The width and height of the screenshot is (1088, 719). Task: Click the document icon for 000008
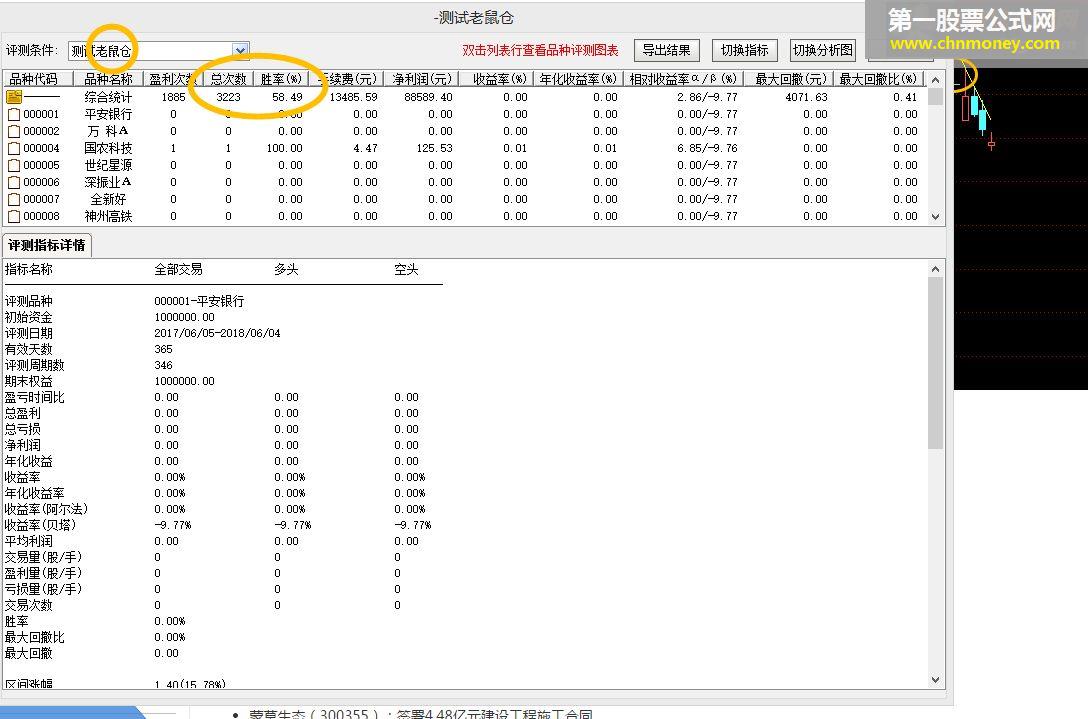click(x=13, y=217)
